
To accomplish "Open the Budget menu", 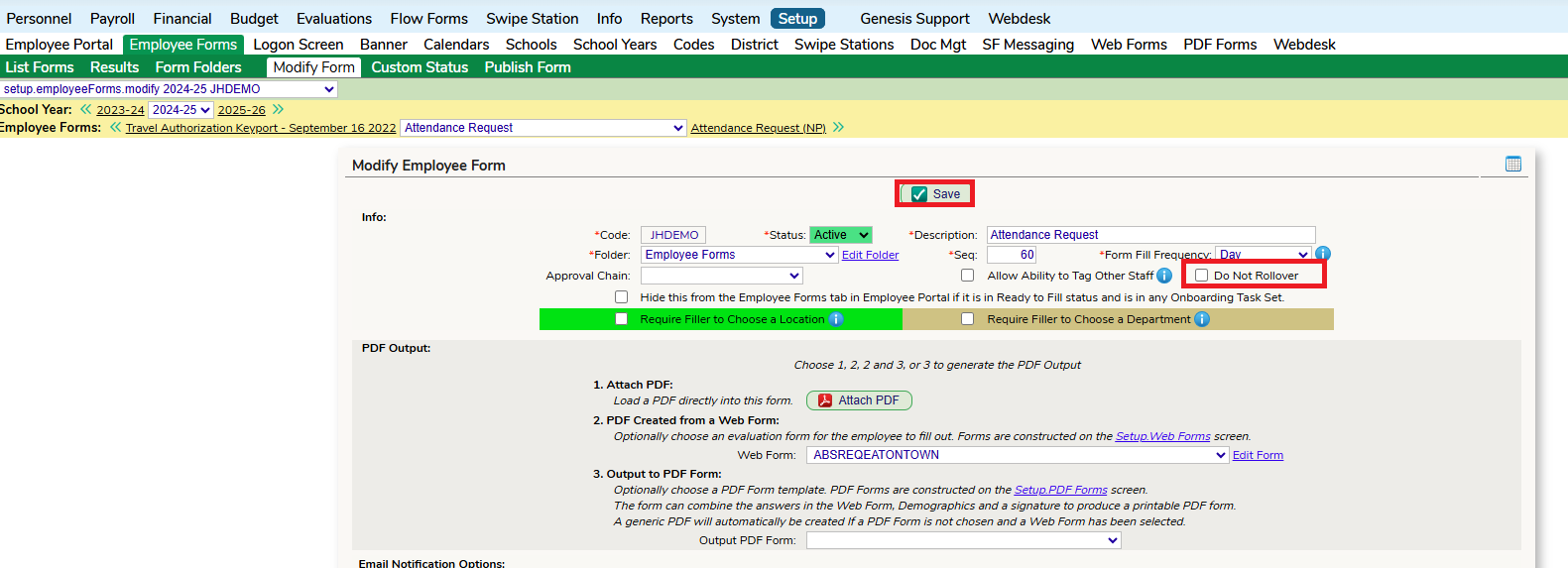I will point(254,18).
